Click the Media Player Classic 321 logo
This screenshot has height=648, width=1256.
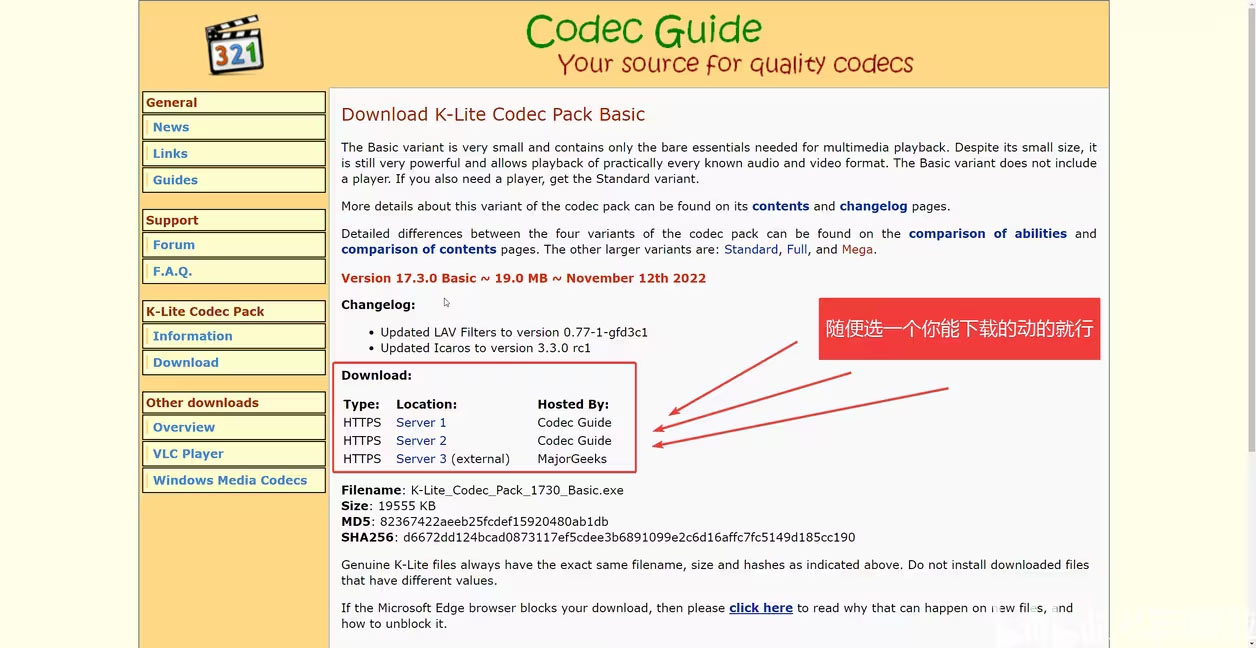[x=234, y=45]
